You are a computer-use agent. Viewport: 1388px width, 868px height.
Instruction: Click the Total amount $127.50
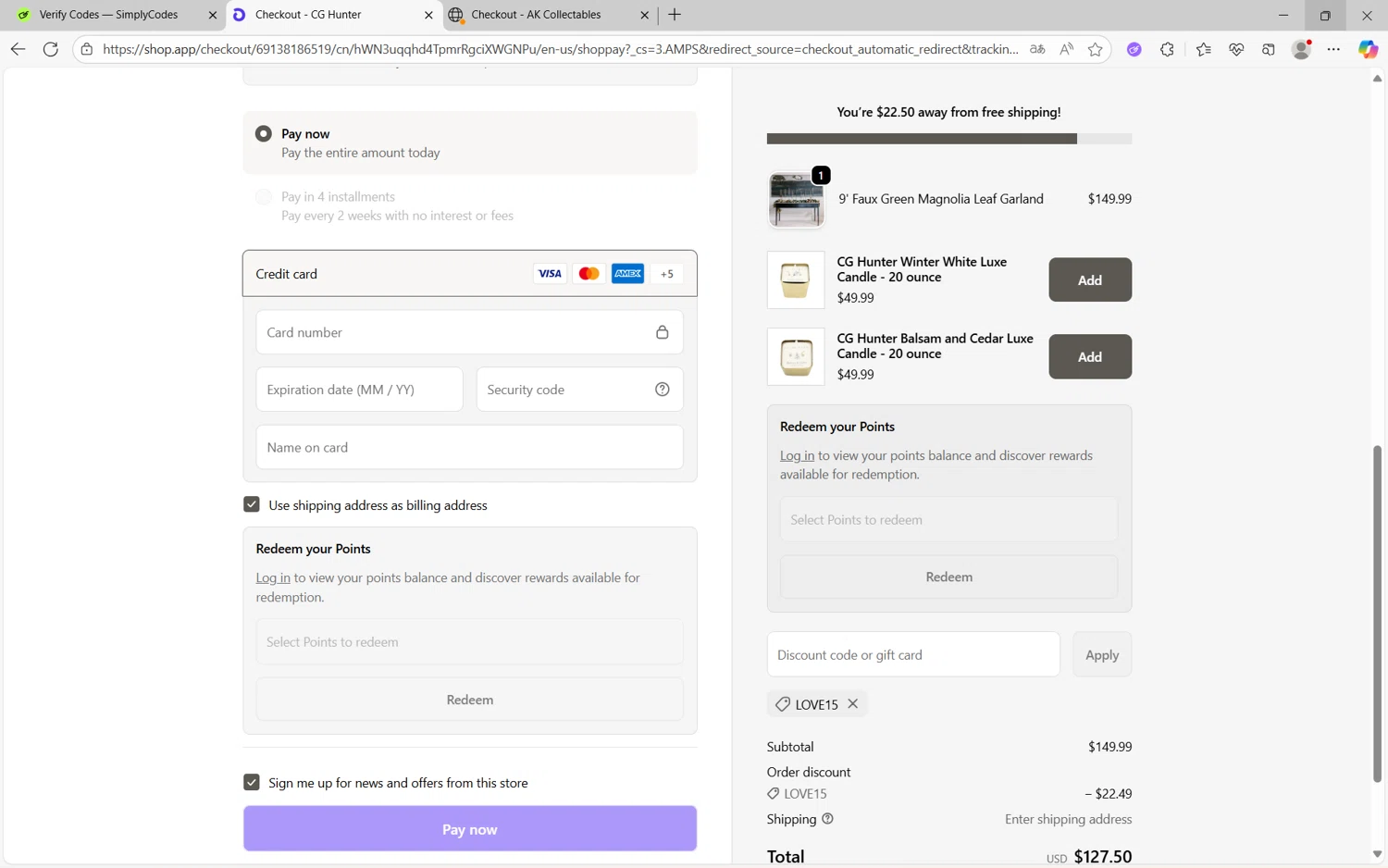point(1103,857)
